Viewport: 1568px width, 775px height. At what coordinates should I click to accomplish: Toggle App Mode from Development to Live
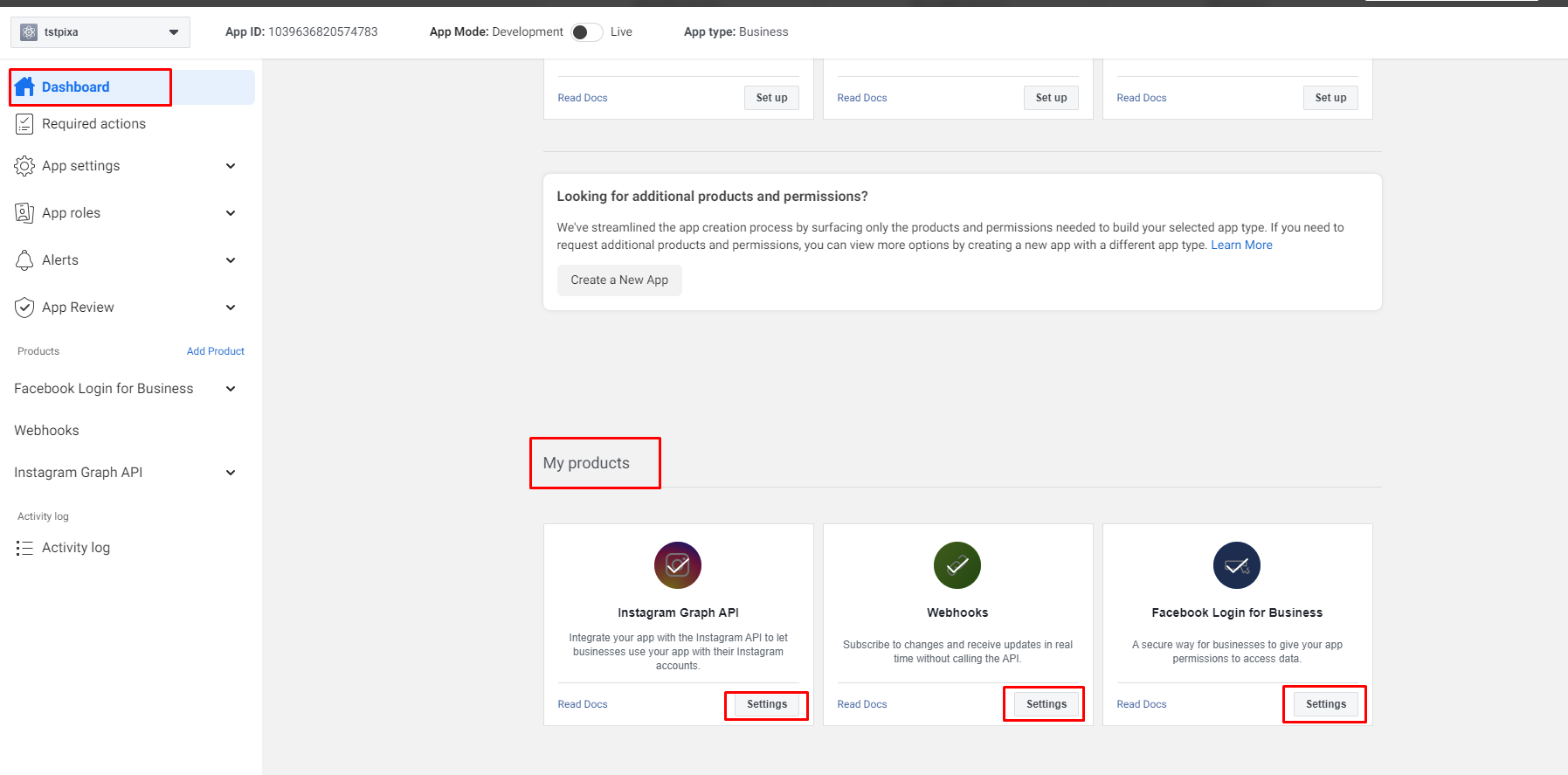coord(587,32)
